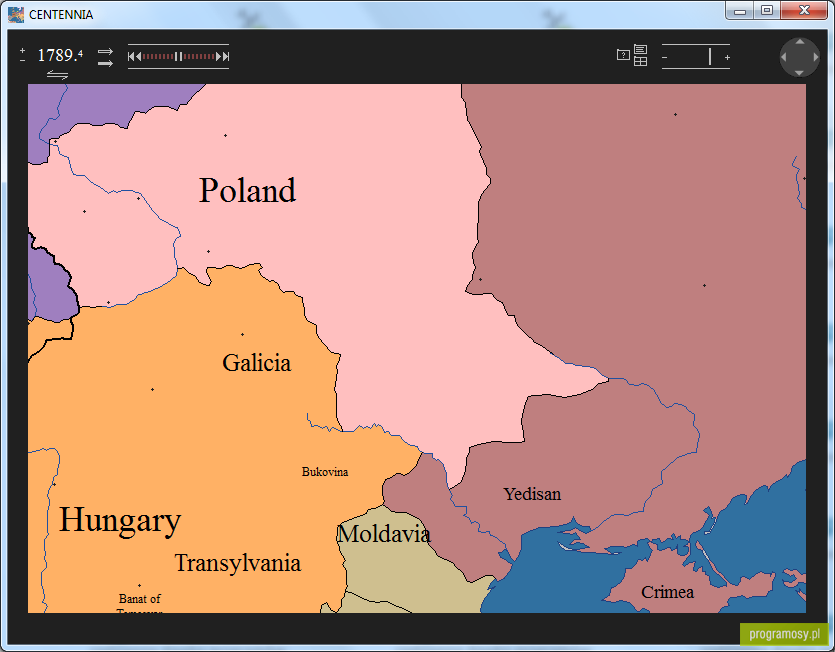The image size is (835, 652).
Task: Pan the map left
Action: 784,57
